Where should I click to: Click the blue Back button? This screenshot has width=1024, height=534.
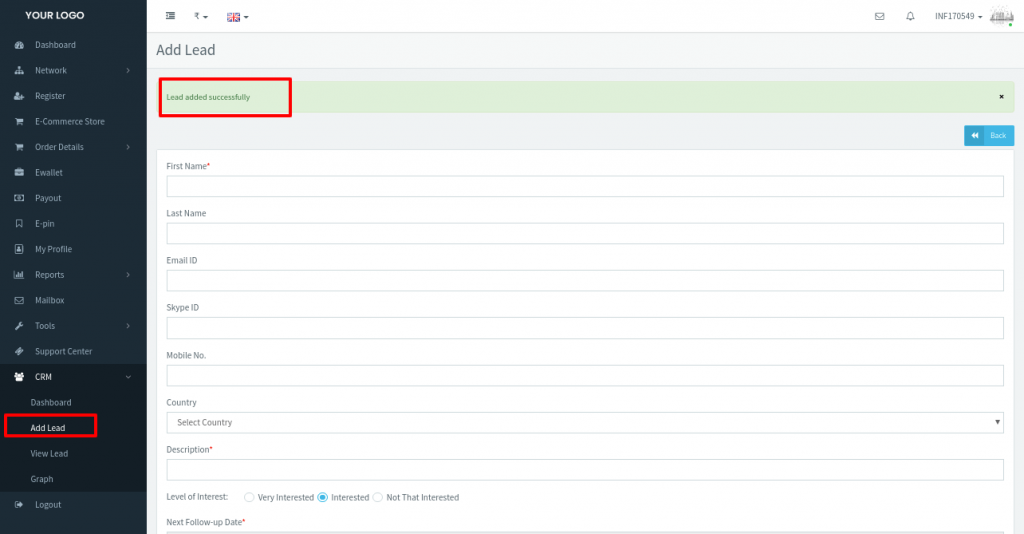tap(989, 135)
